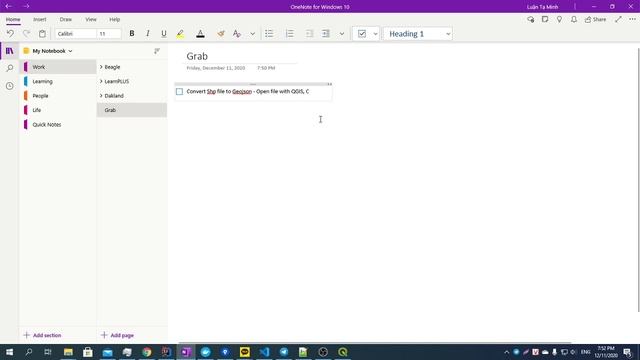Click the Share button
640x360 pixels.
[x=596, y=19]
